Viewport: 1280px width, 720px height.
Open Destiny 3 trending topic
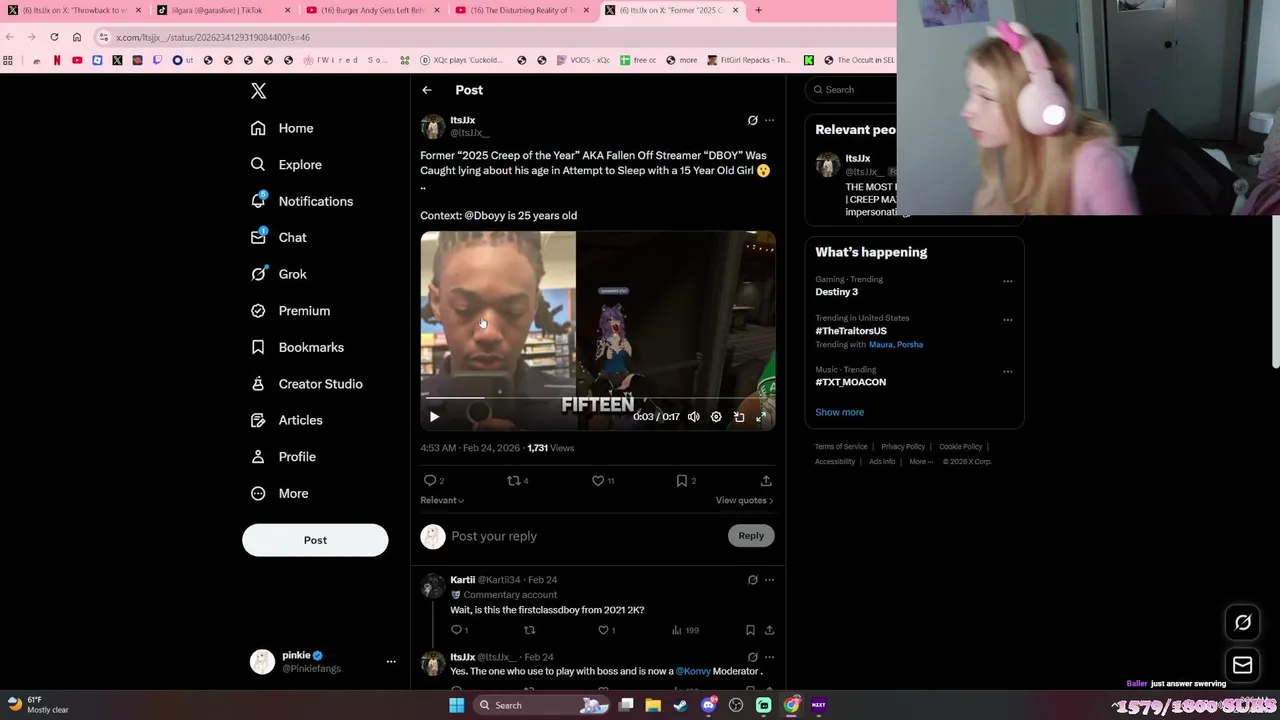836,292
